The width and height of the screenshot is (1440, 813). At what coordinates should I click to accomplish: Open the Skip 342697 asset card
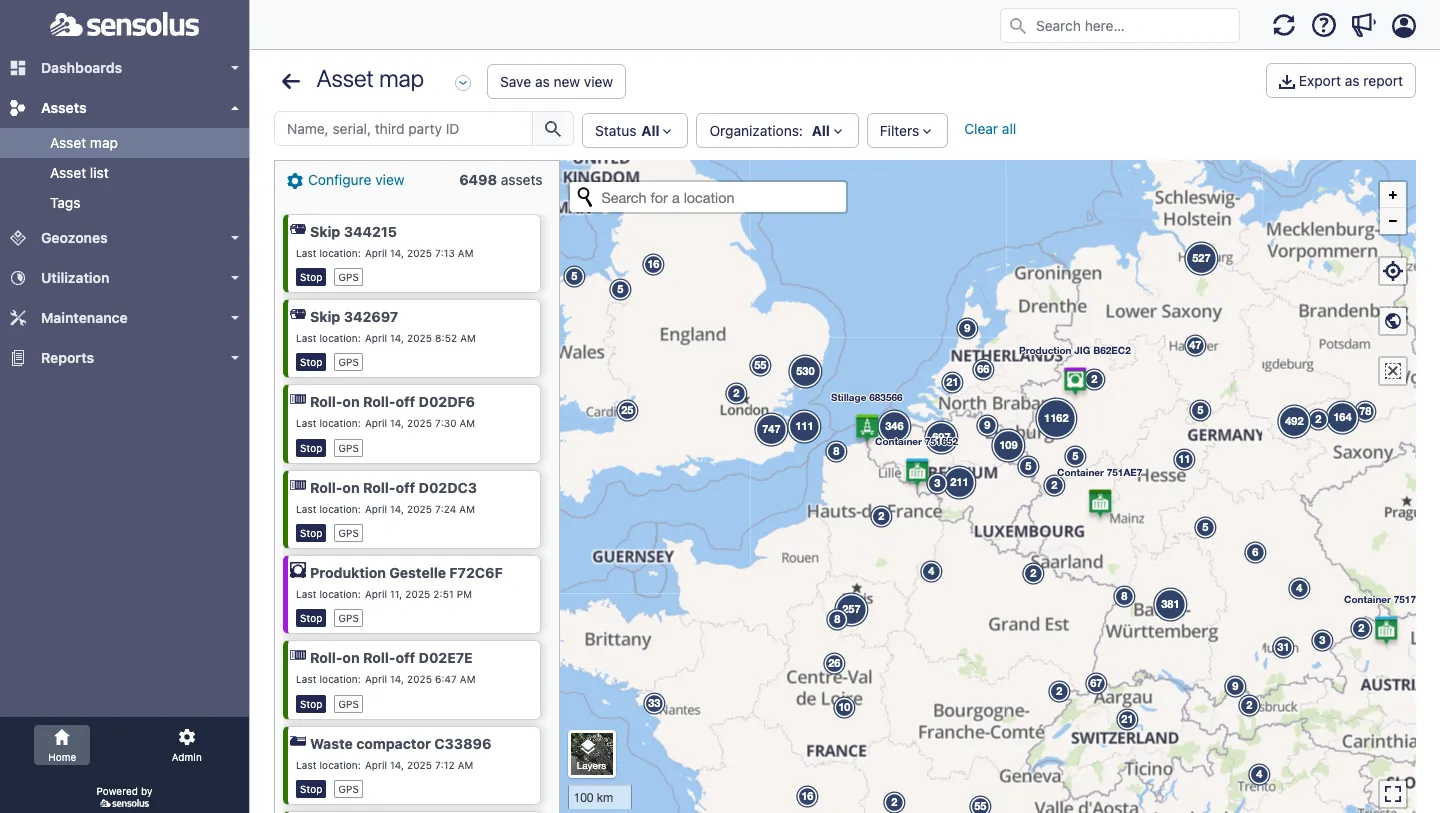click(412, 339)
